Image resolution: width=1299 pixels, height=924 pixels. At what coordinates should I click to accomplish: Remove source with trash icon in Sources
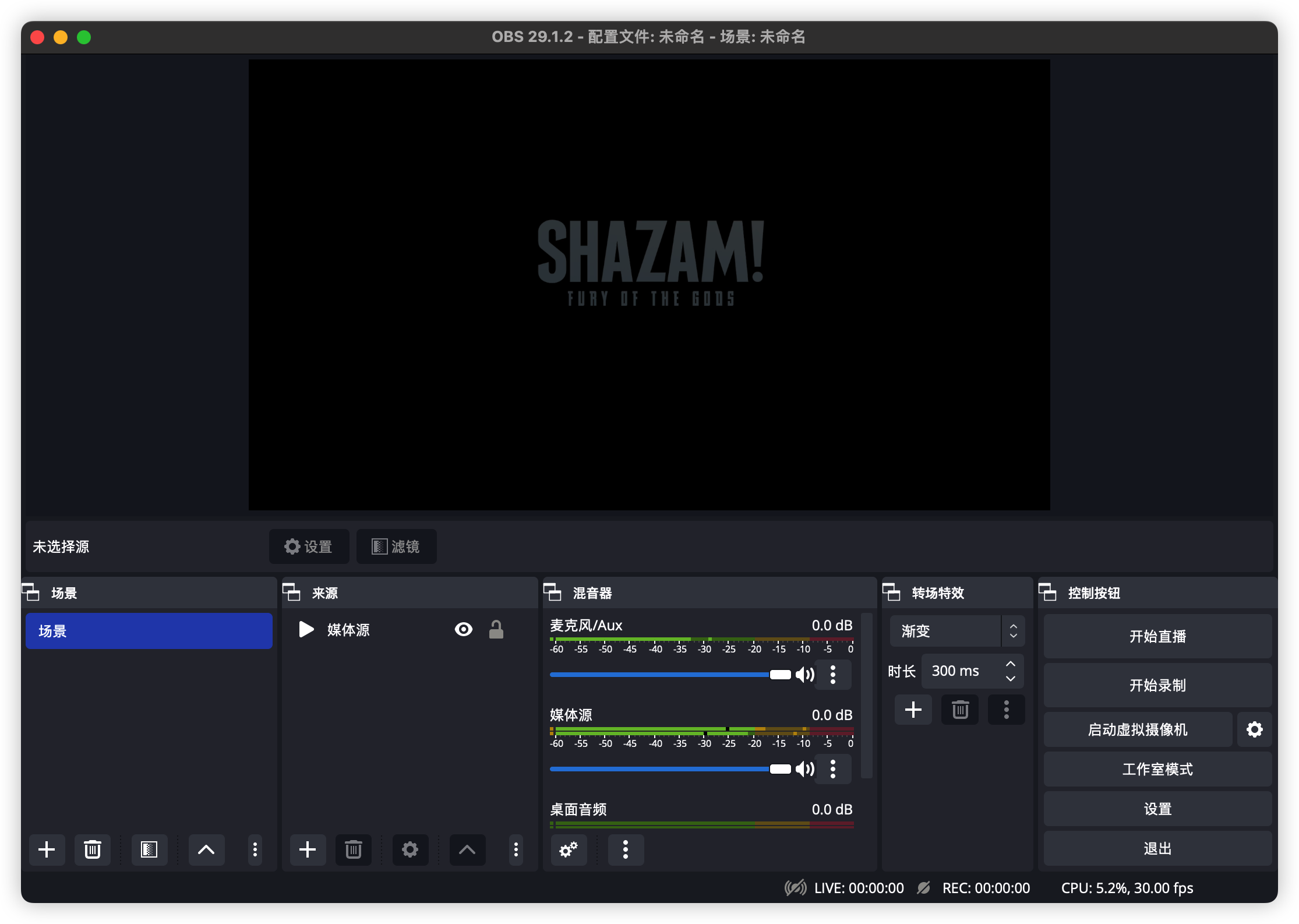353,849
